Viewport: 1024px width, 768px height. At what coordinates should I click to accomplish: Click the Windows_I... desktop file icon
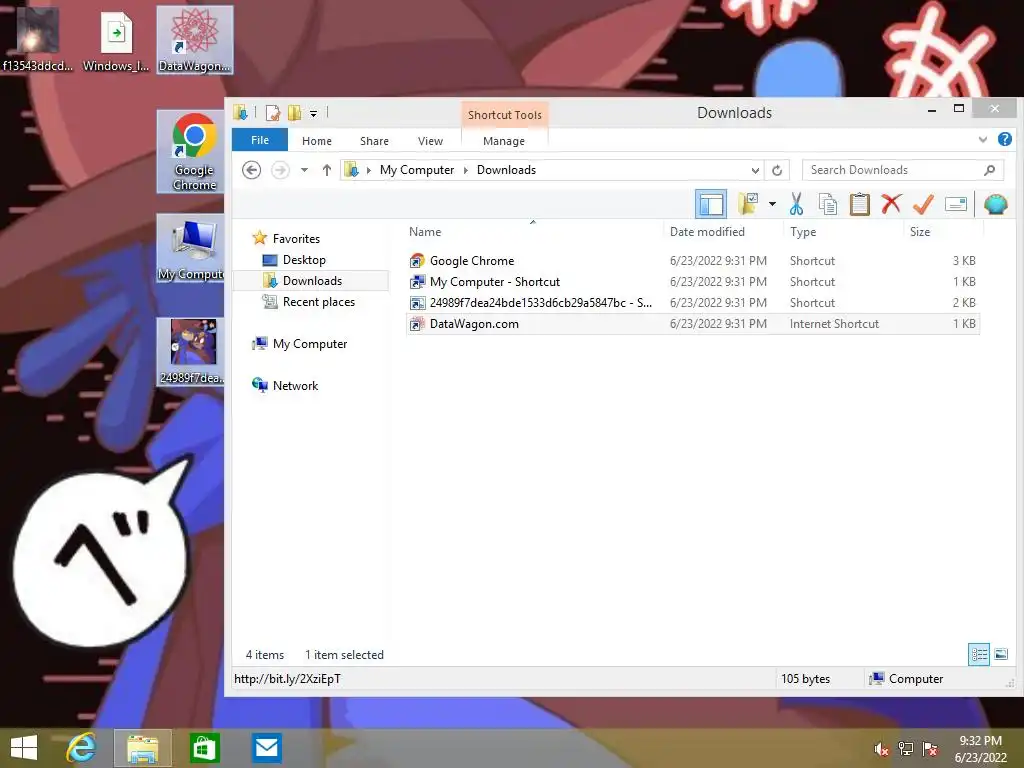[x=116, y=40]
